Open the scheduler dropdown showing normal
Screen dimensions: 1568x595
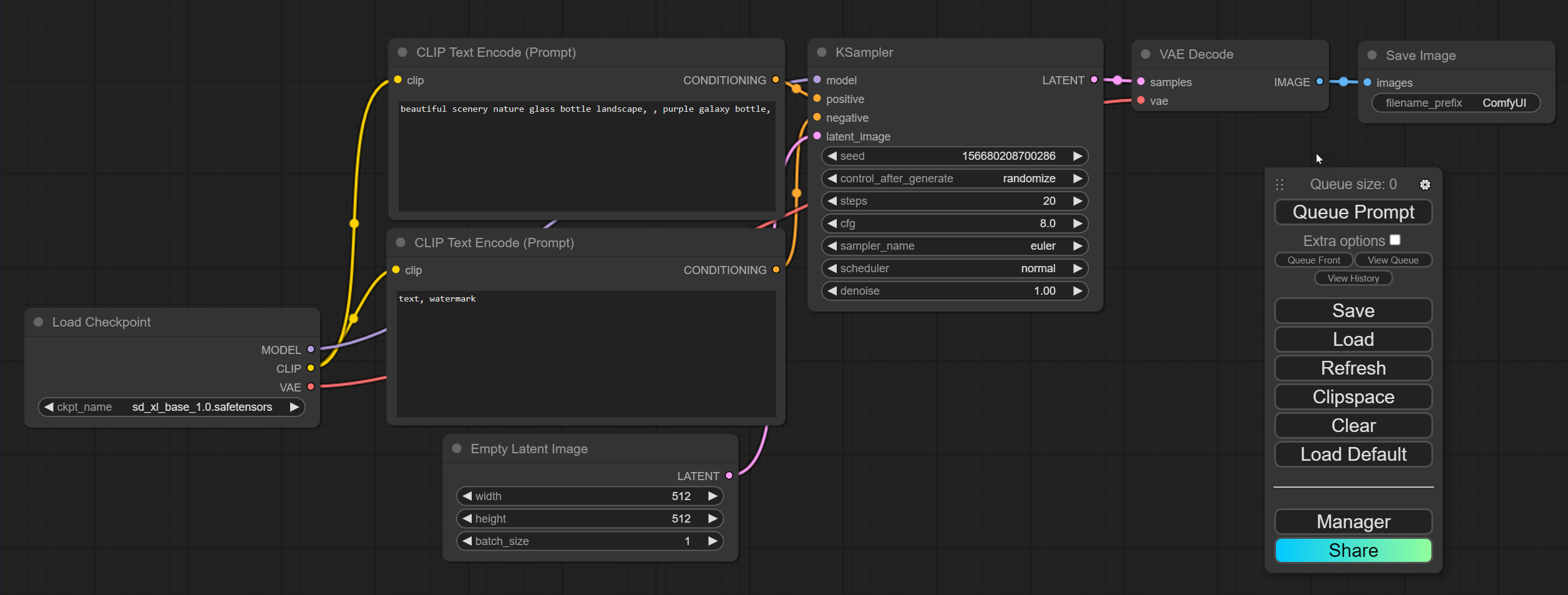[x=955, y=268]
